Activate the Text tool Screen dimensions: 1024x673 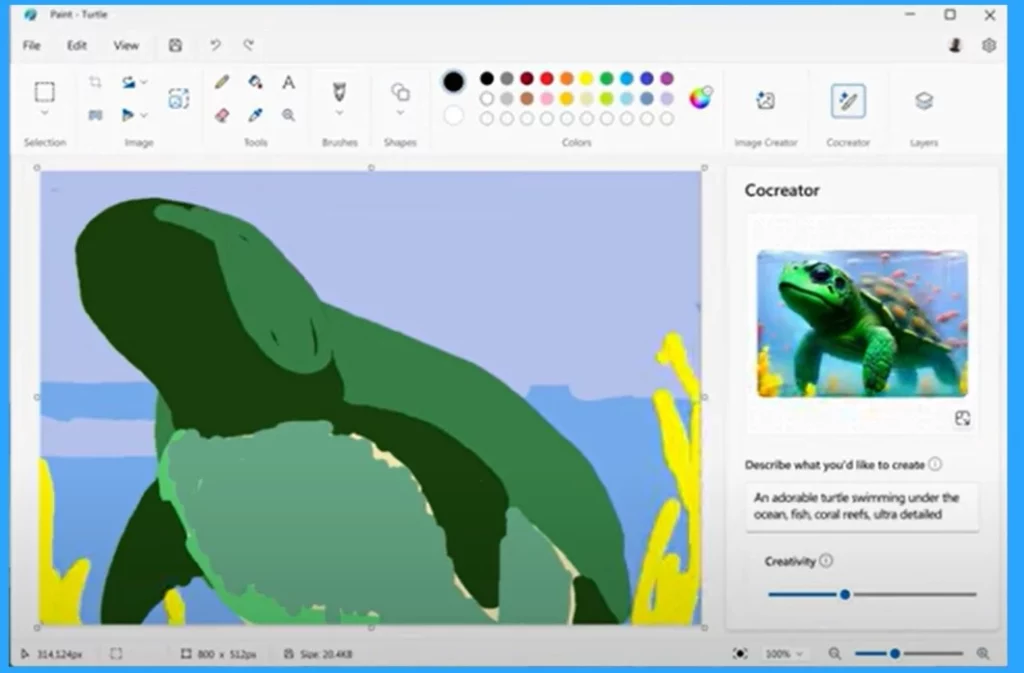coord(288,82)
